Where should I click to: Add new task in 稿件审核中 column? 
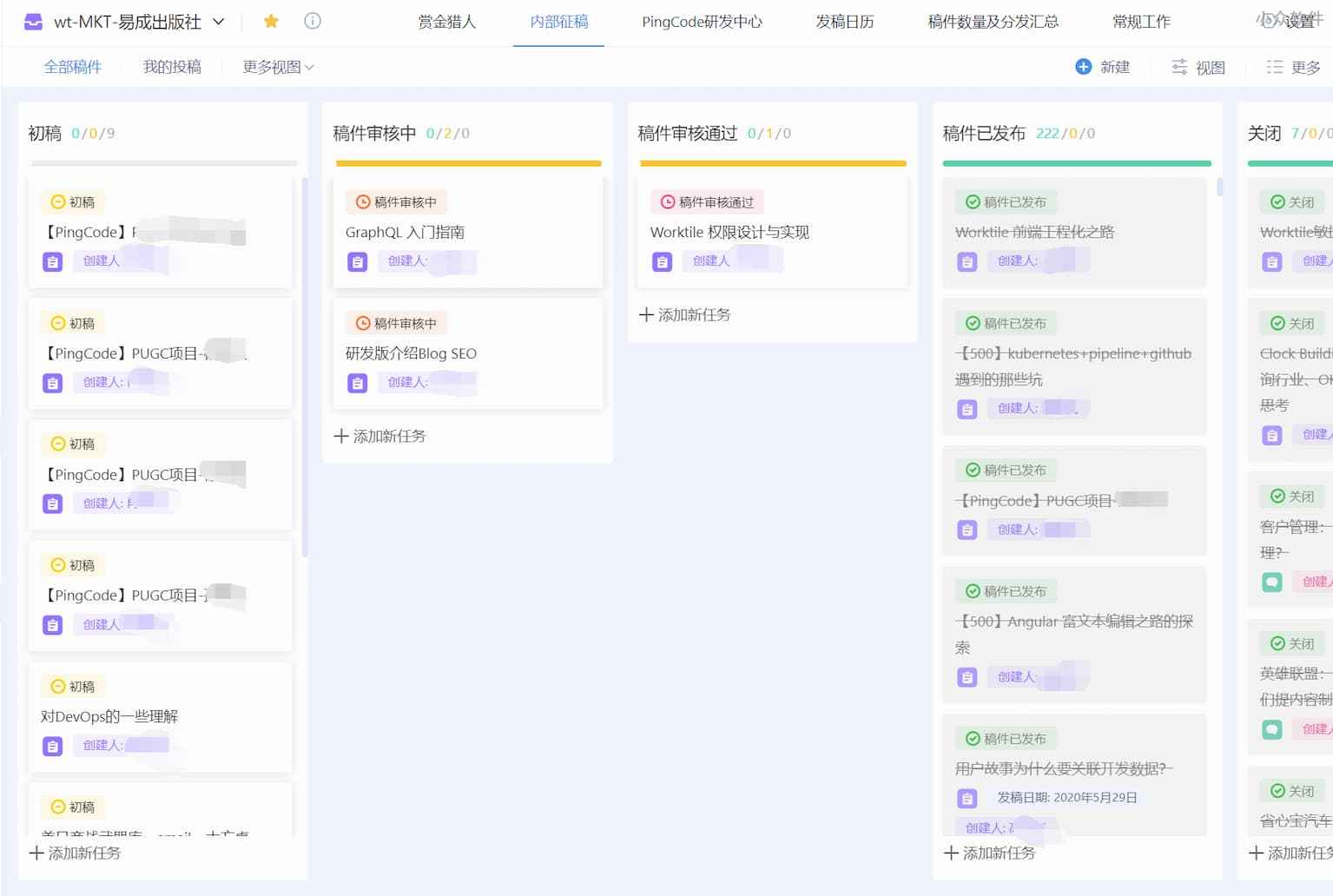click(x=380, y=436)
